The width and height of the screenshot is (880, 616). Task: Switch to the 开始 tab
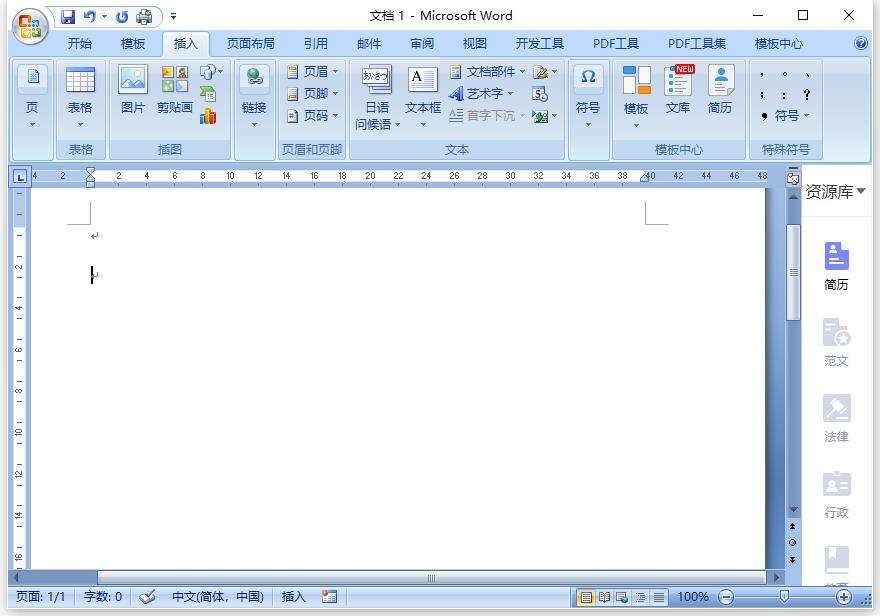pos(80,44)
